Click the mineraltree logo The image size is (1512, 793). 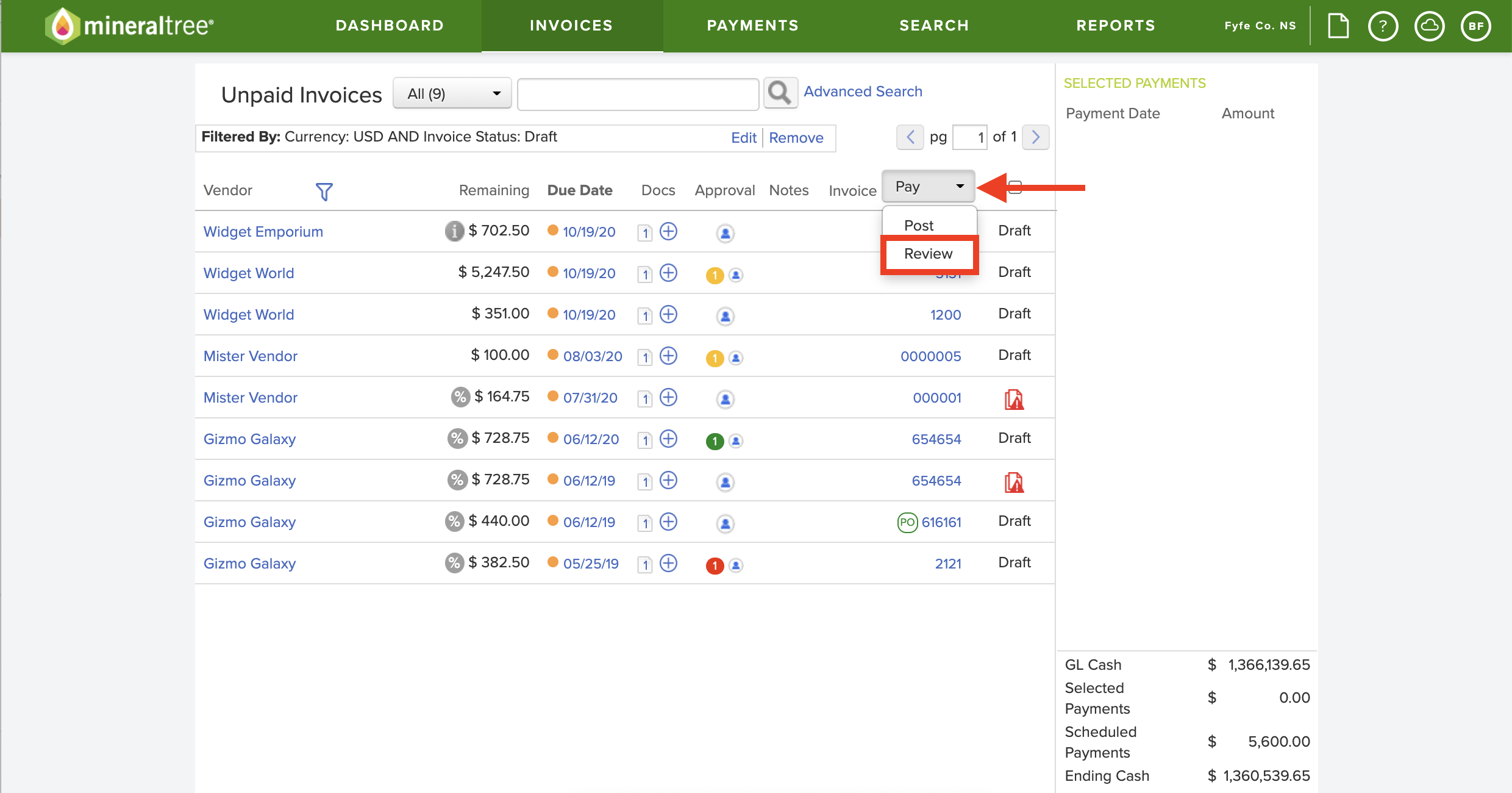click(x=129, y=26)
